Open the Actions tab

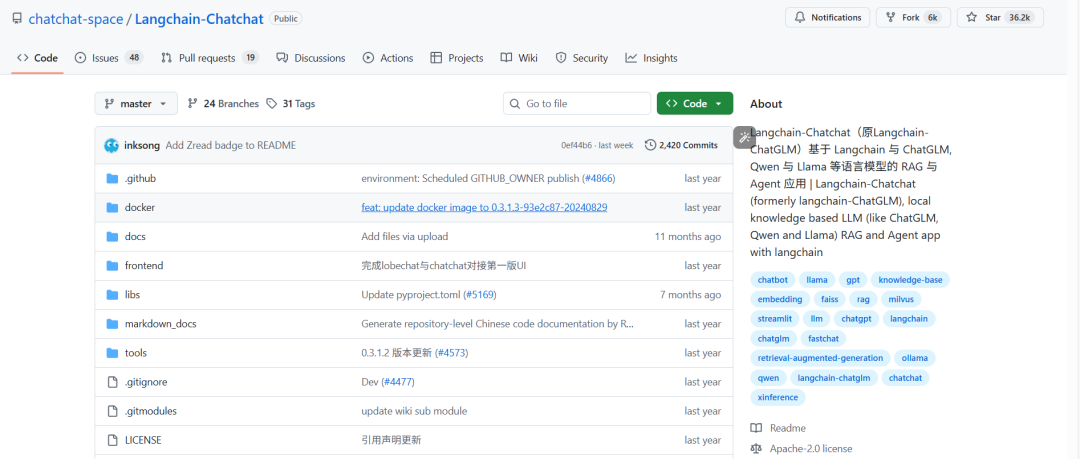[x=388, y=58]
